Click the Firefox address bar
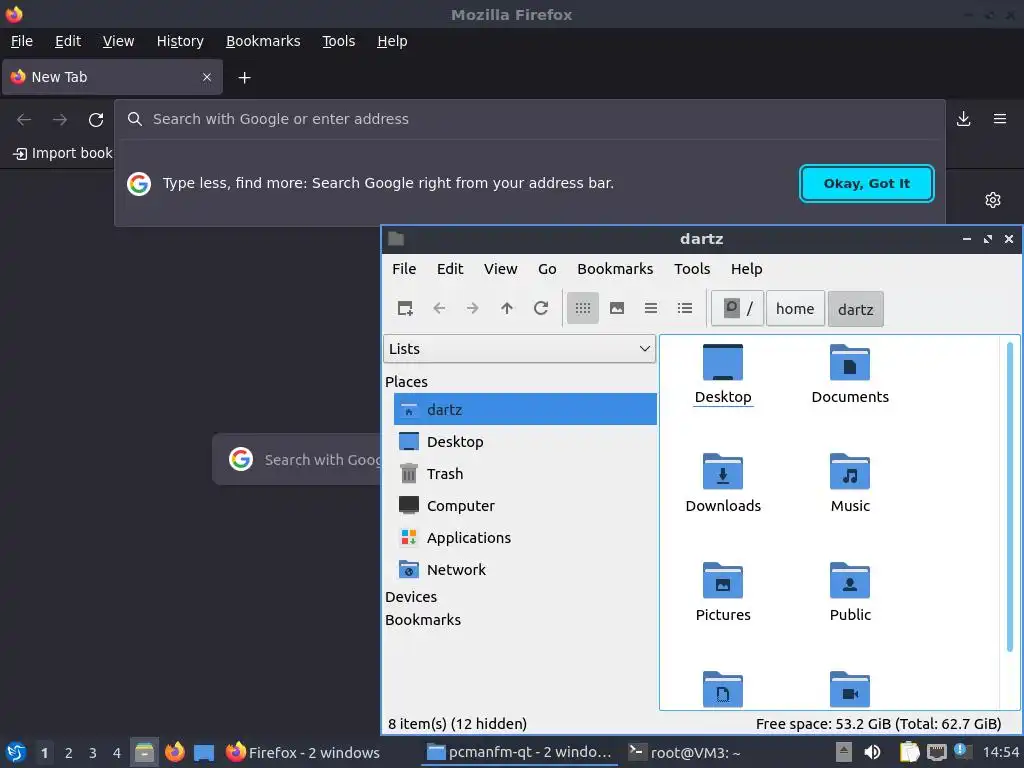The image size is (1024, 768). pyautogui.click(x=530, y=119)
